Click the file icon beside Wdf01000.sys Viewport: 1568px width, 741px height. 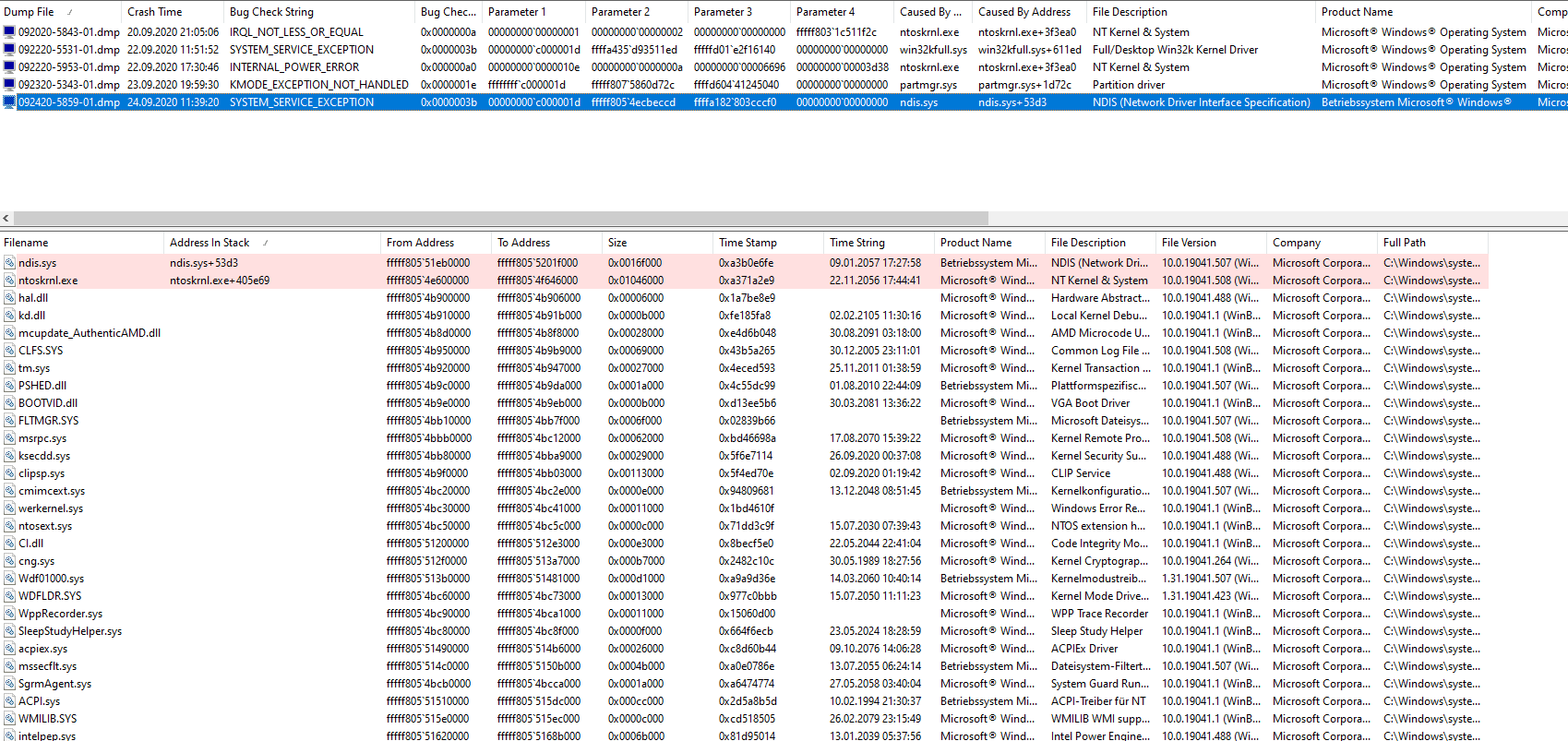9,579
